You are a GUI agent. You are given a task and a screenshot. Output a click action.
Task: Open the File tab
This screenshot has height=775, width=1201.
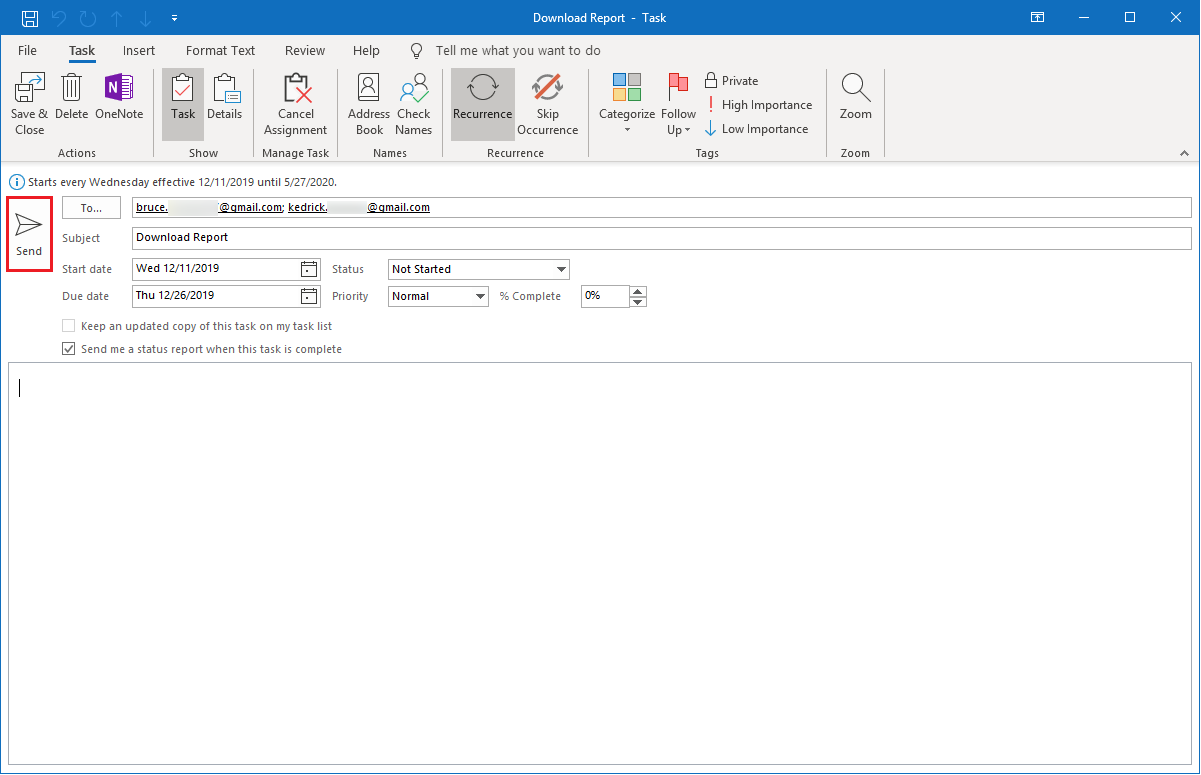[x=28, y=50]
